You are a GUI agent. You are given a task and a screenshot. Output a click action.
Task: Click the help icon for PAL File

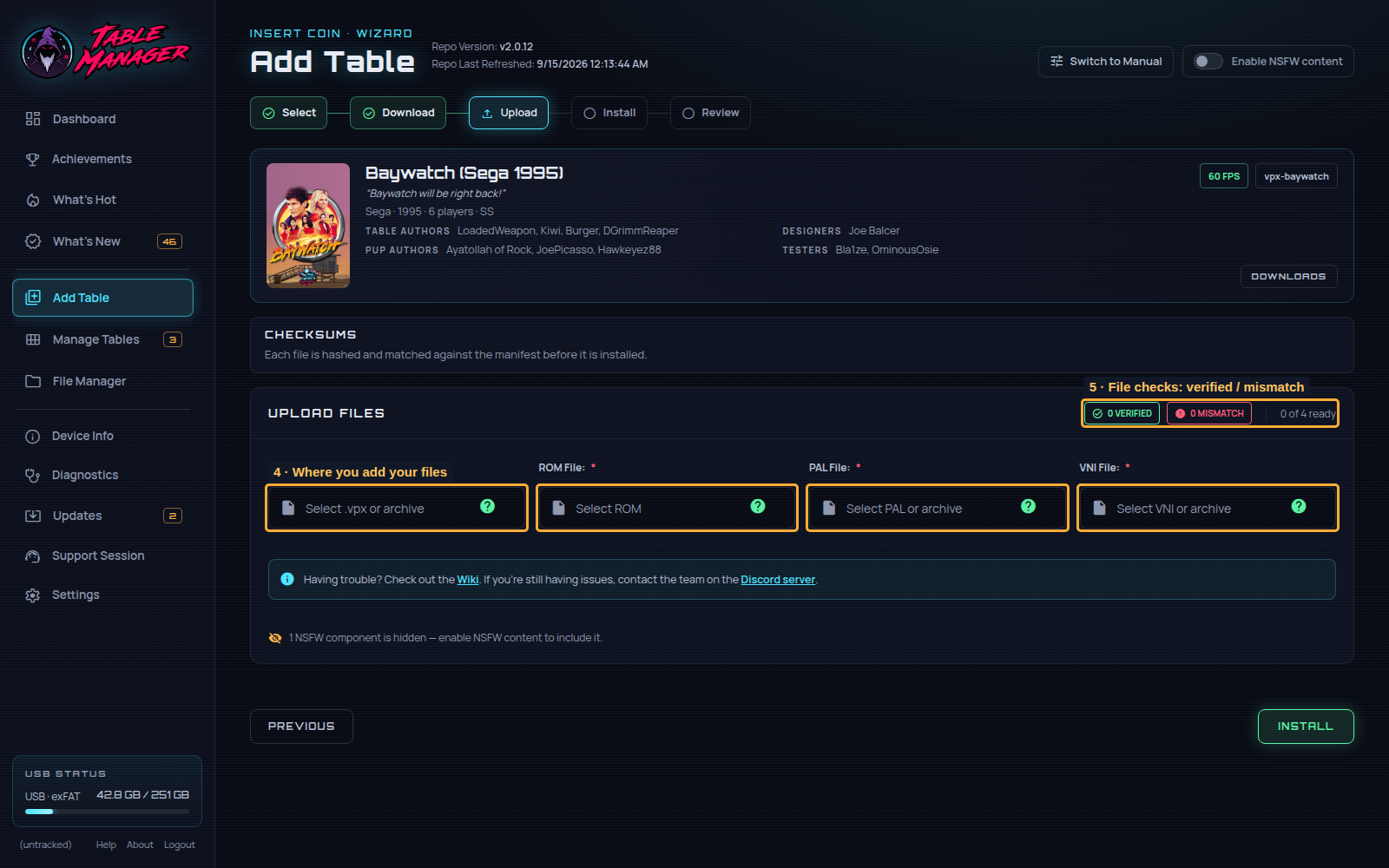point(1029,506)
